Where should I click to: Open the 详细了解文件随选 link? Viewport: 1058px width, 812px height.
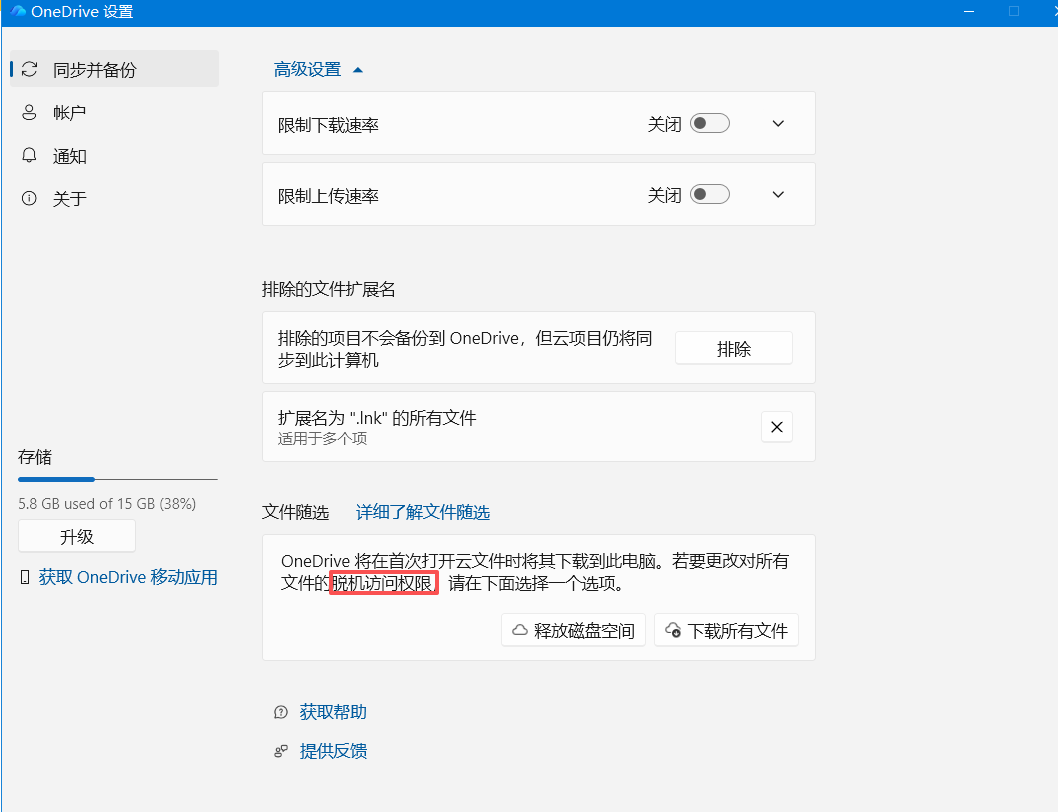[x=423, y=512]
